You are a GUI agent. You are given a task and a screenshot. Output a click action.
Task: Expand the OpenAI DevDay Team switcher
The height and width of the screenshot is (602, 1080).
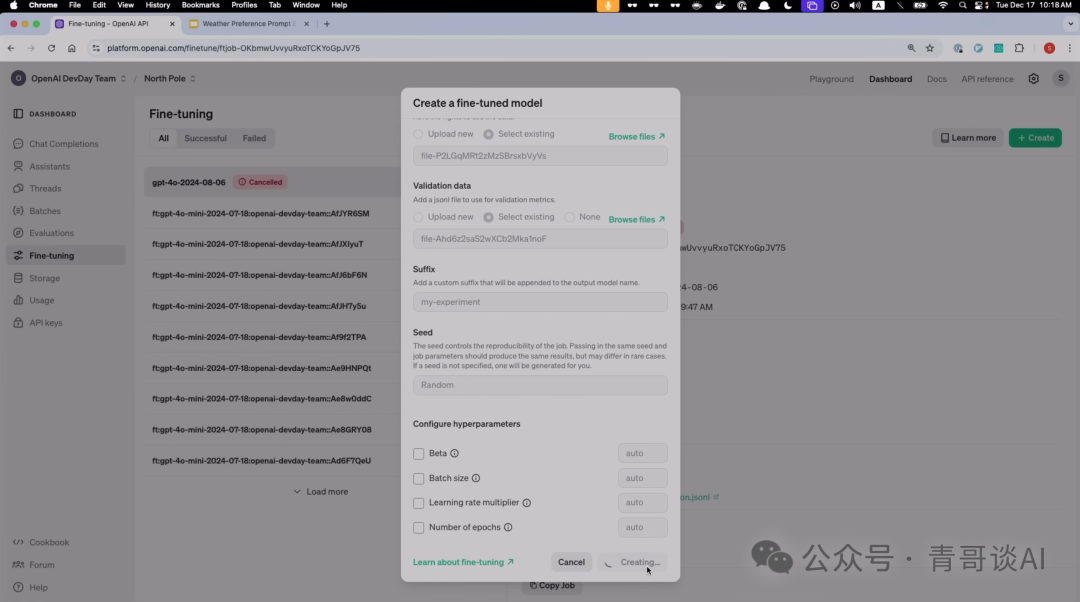point(72,79)
